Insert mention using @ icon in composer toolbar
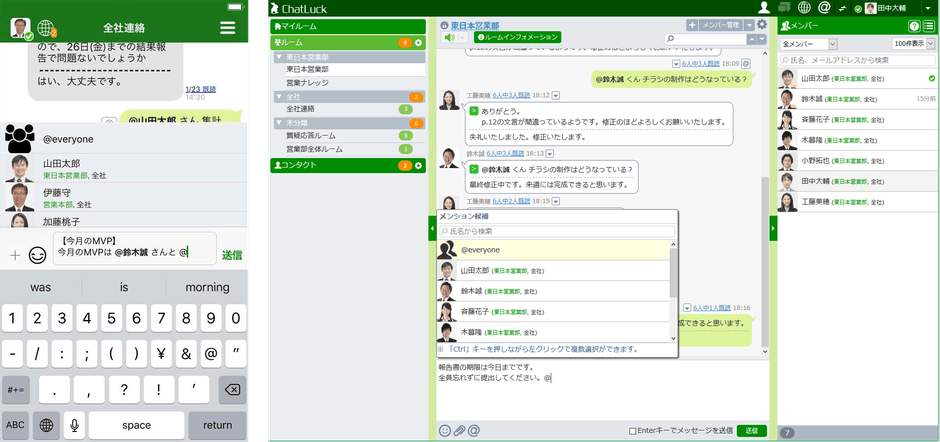Viewport: 940px width, 442px height. point(474,430)
